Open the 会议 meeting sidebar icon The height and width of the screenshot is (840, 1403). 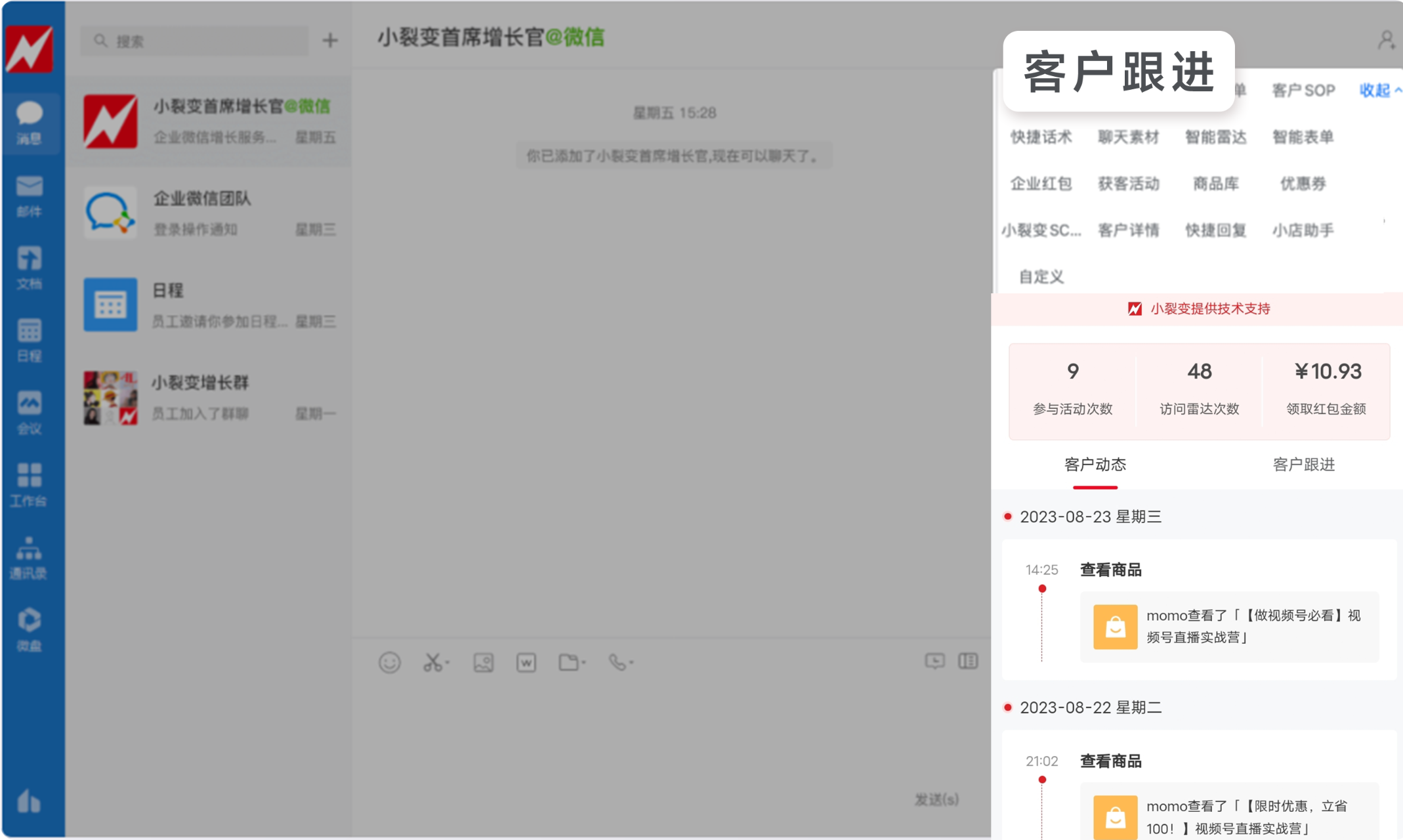click(30, 412)
